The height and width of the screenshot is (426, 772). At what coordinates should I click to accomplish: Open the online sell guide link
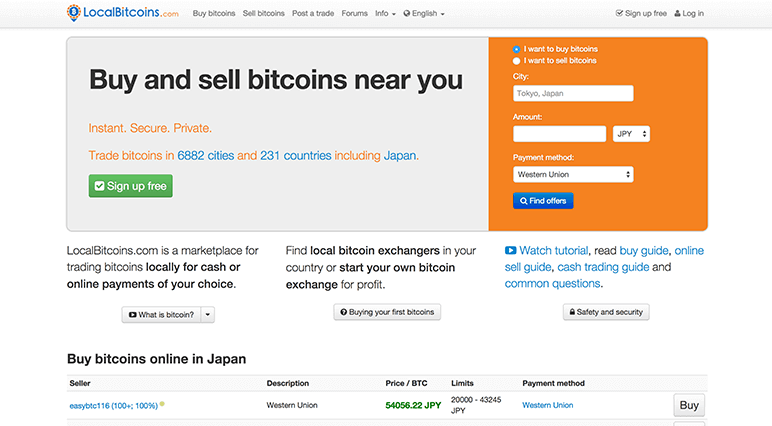[604, 259]
